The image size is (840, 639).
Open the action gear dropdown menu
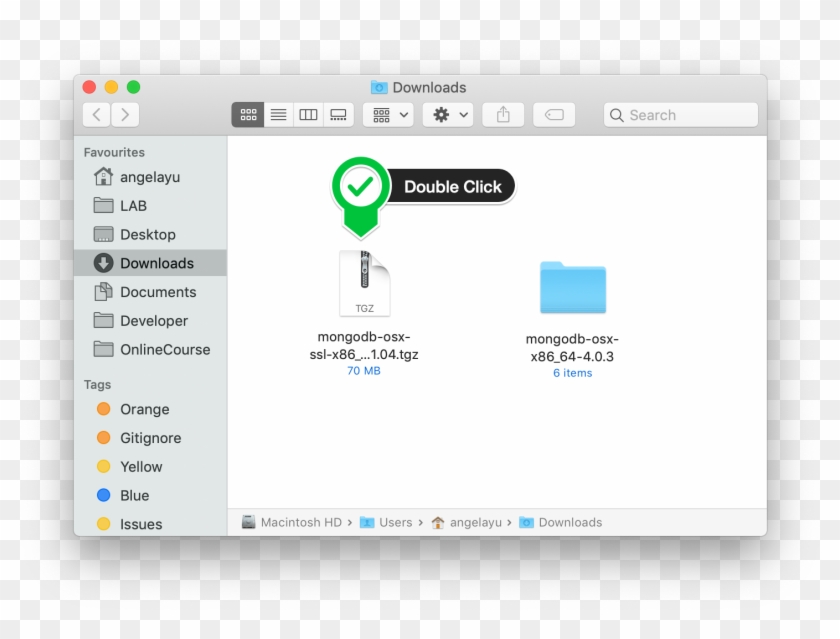tap(447, 114)
